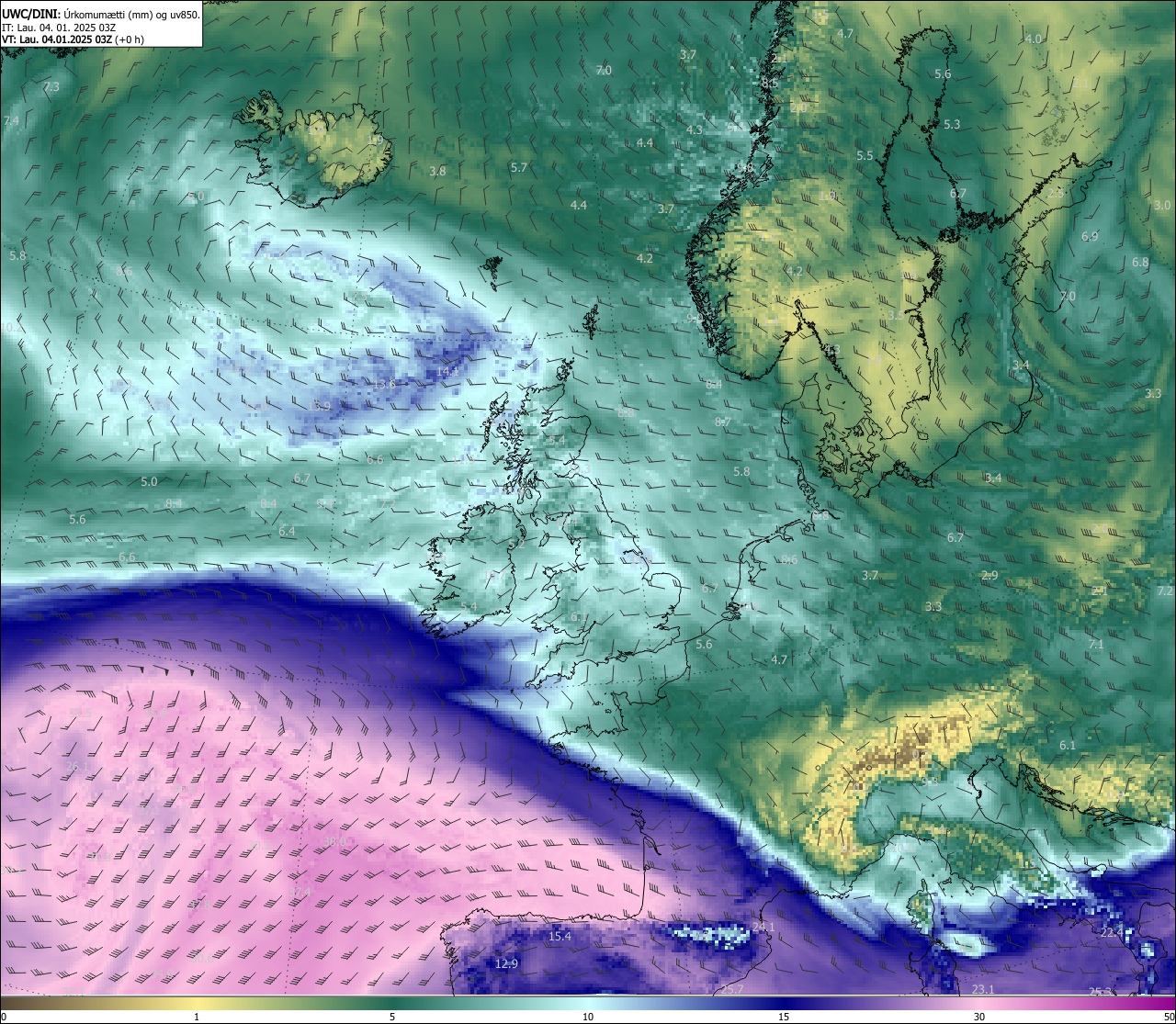Image resolution: width=1176 pixels, height=1024 pixels.
Task: Click the 7.2 value label on the map
Action: pyautogui.click(x=1165, y=591)
